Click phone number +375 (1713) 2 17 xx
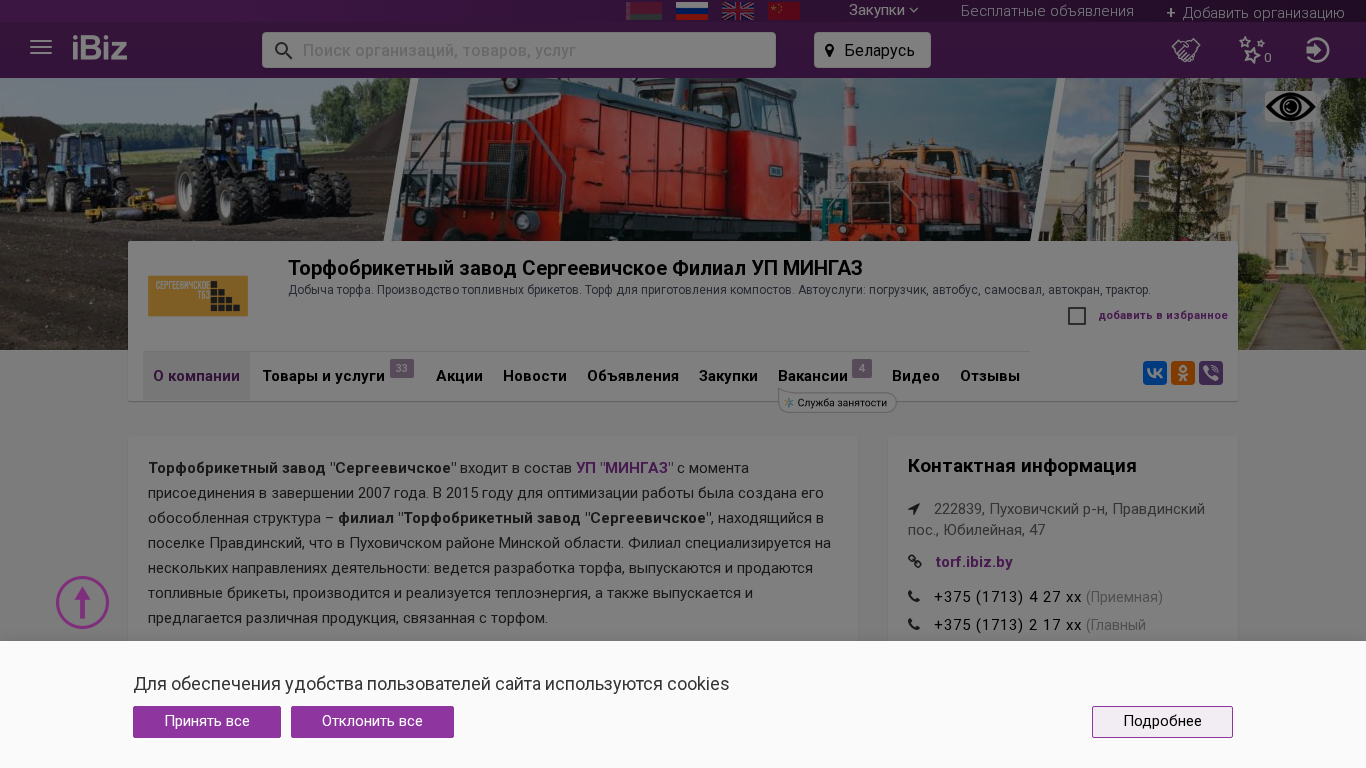This screenshot has width=1366, height=768. pyautogui.click(x=1008, y=625)
